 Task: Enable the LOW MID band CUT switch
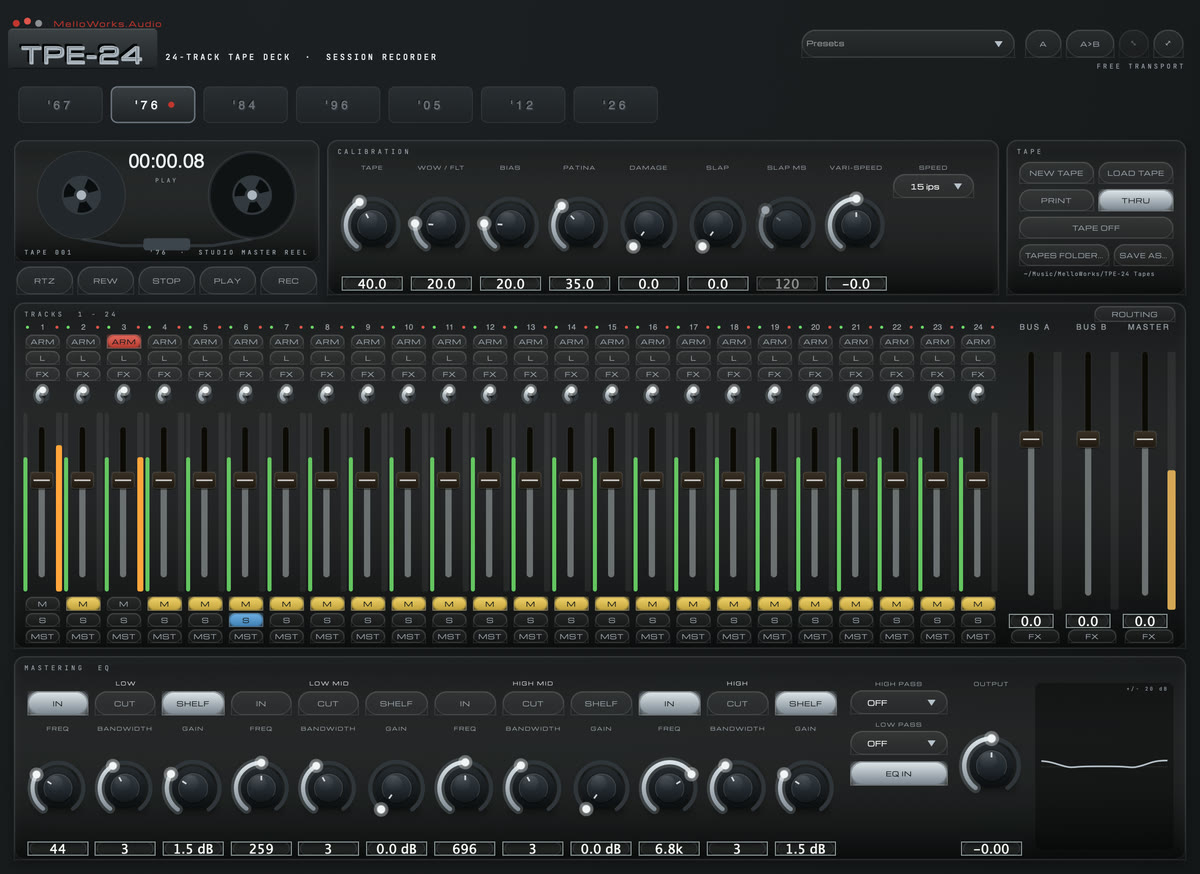coord(329,704)
